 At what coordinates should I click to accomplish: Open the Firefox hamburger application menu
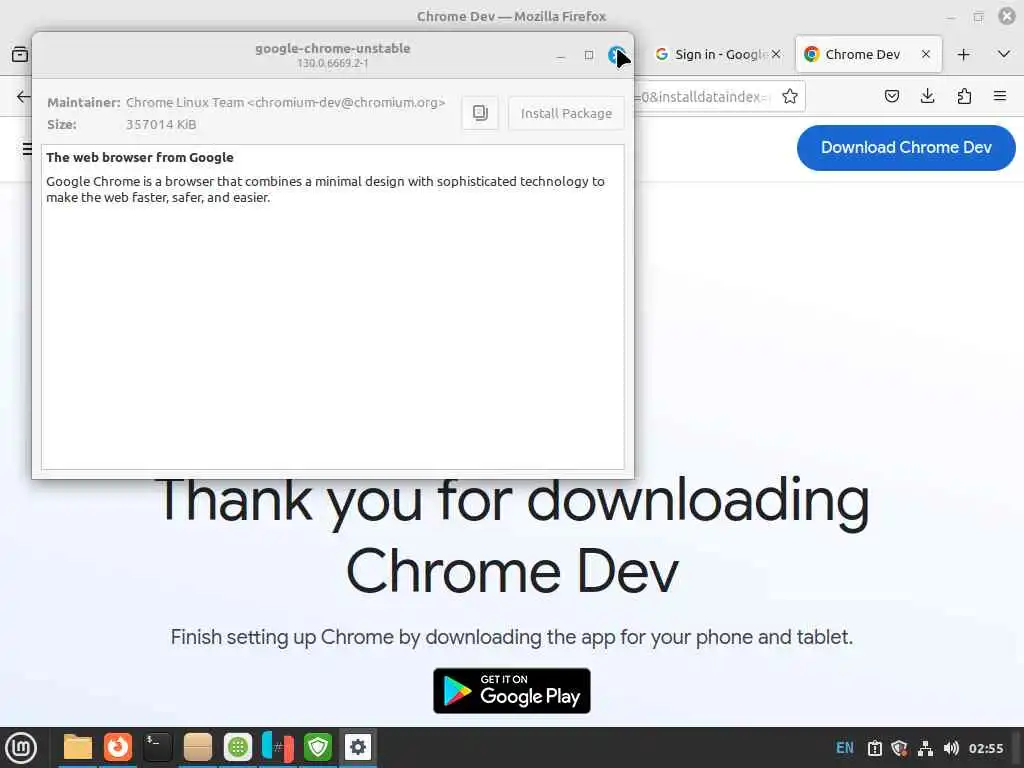click(x=1000, y=97)
